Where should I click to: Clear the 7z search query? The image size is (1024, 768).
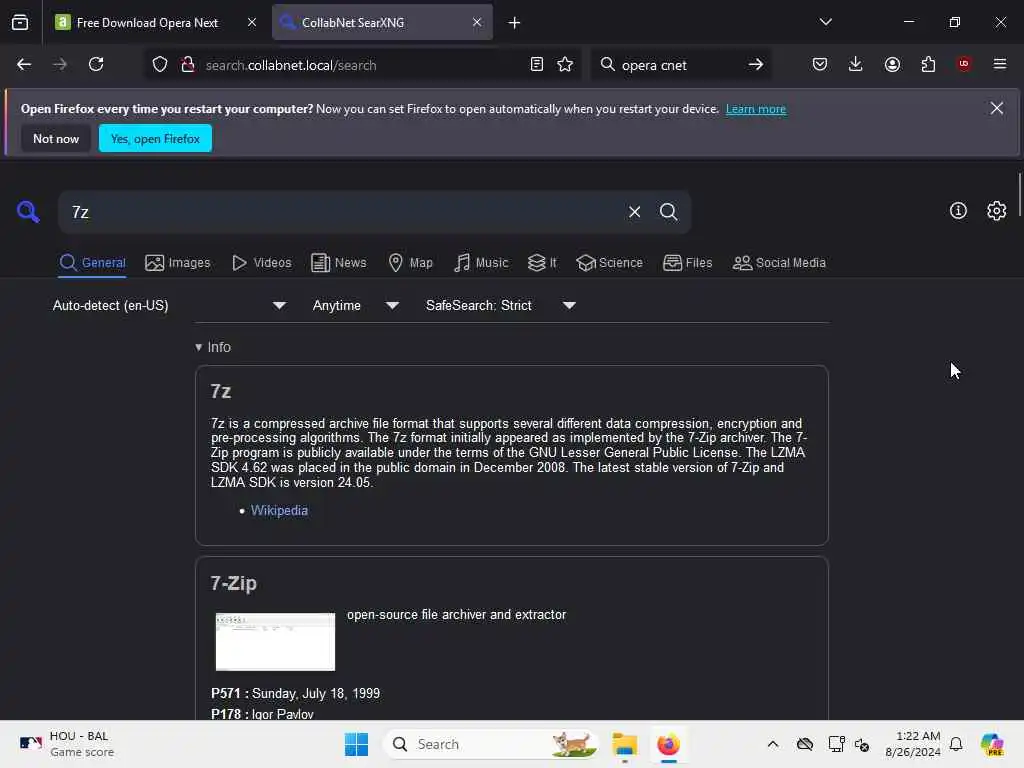(634, 212)
